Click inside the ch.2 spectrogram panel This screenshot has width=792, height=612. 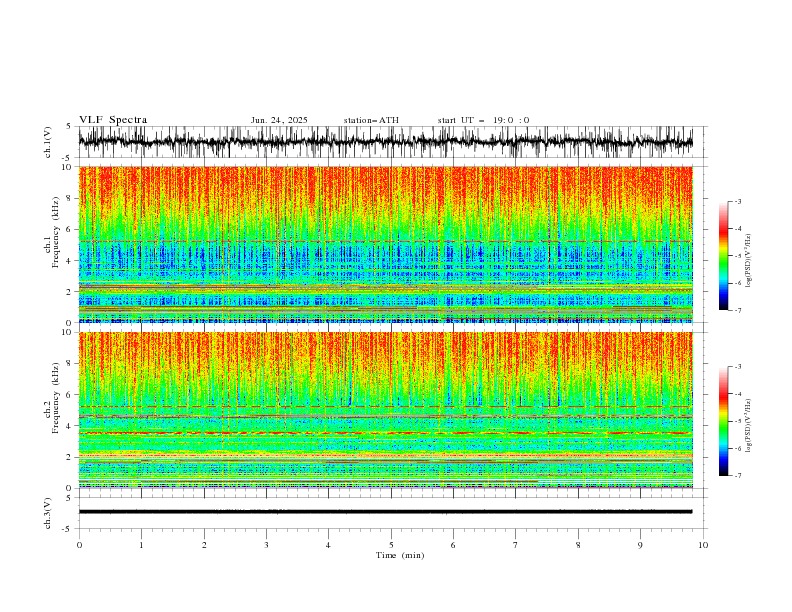pos(385,410)
